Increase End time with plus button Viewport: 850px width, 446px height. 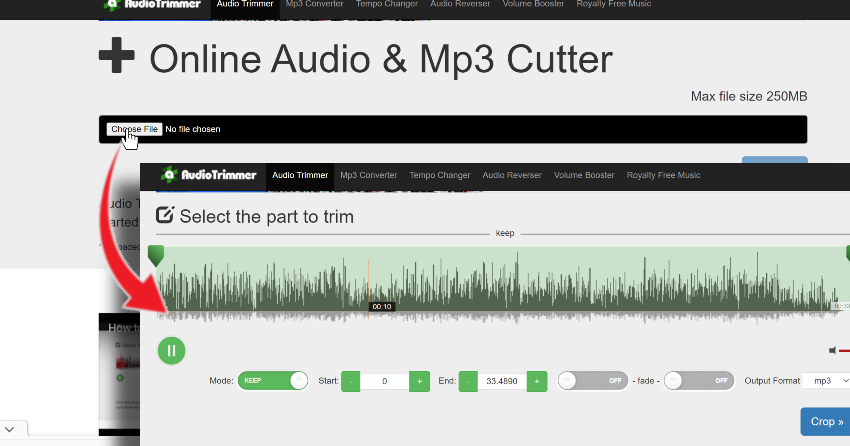click(x=537, y=381)
